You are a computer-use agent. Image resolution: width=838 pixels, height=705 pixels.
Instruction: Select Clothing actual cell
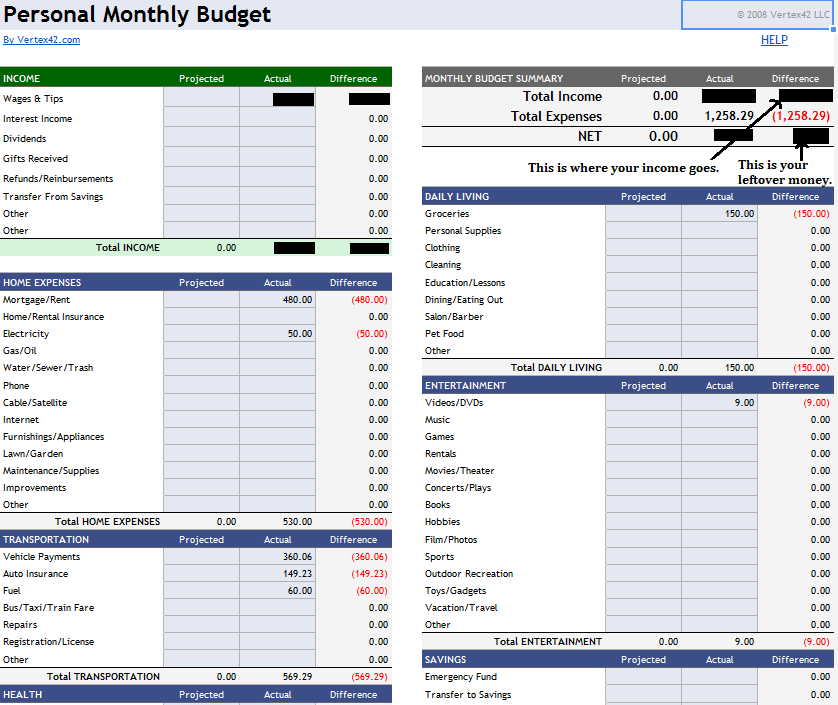tap(719, 248)
